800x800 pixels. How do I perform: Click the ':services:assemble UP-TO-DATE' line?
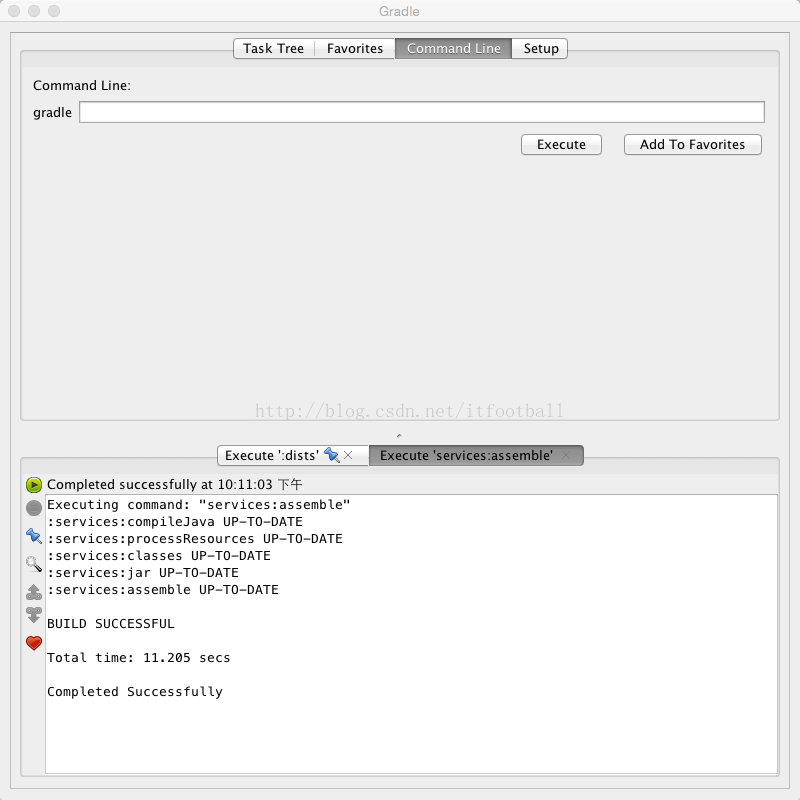[163, 590]
